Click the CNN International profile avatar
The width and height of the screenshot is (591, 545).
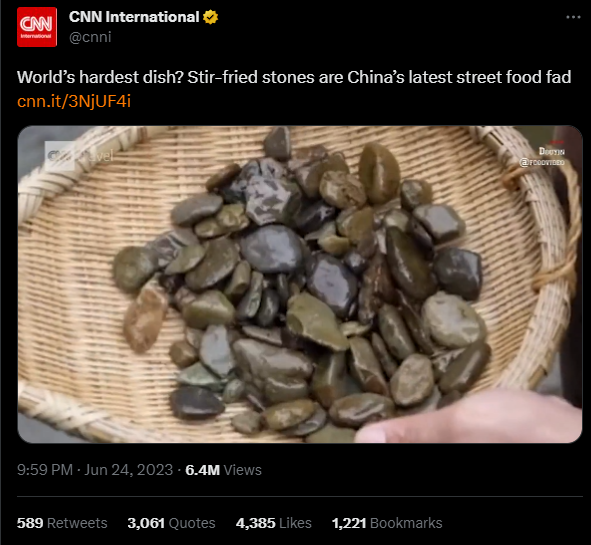pos(37,27)
